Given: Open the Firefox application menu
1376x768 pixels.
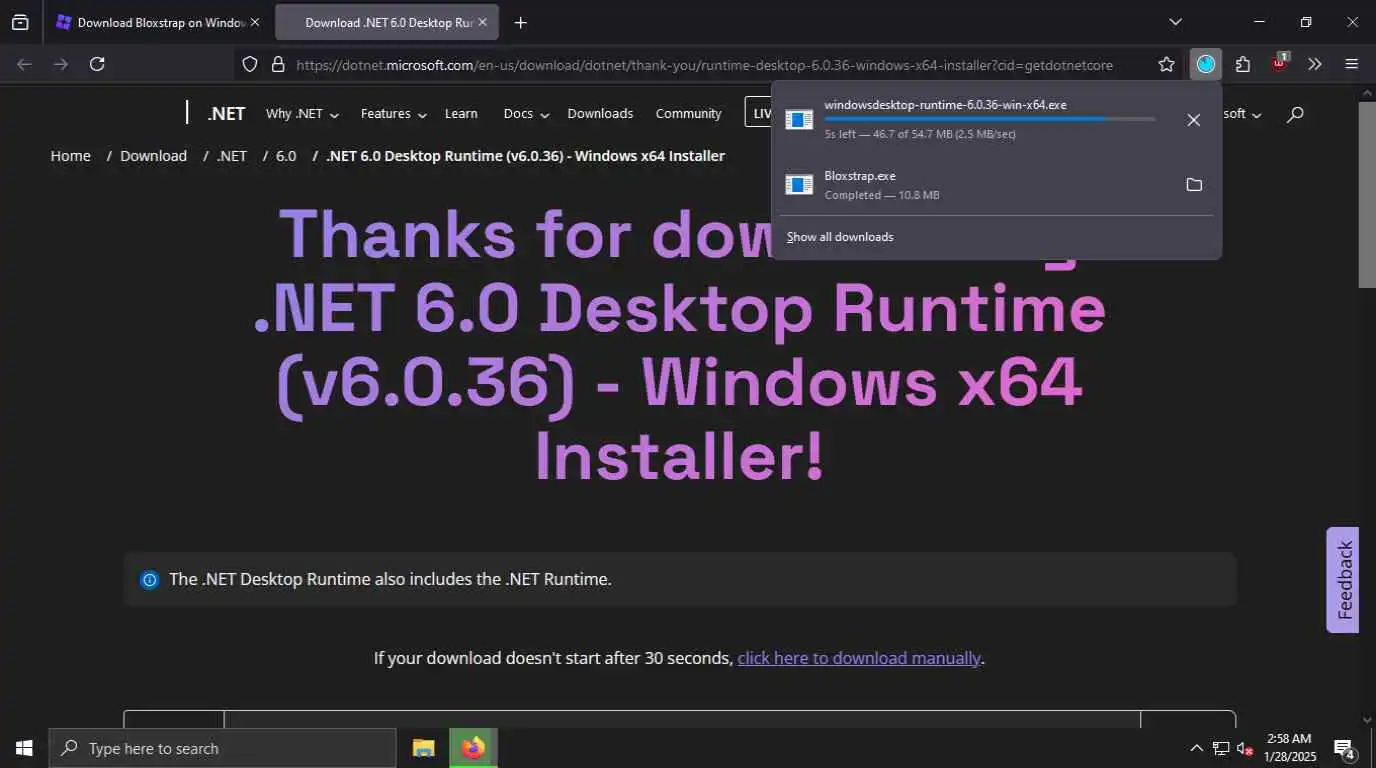Looking at the screenshot, I should [1351, 64].
